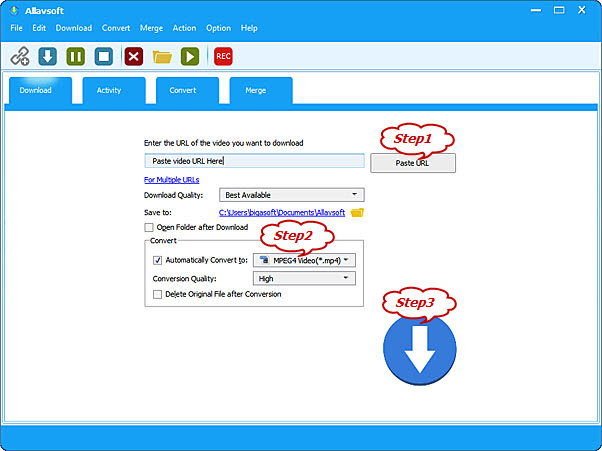Browse save location via the yellow folder icon
This screenshot has height=451, width=602.
click(x=357, y=212)
